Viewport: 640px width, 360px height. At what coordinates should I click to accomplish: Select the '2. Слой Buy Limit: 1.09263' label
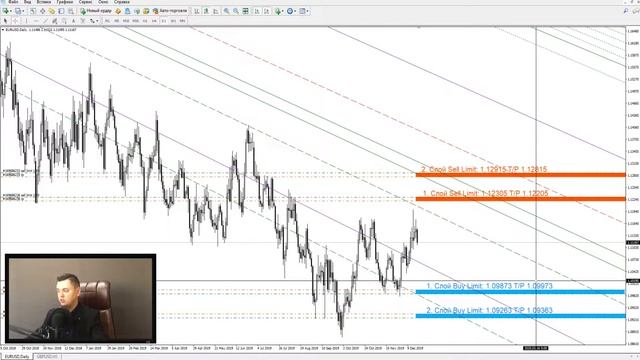489,311
